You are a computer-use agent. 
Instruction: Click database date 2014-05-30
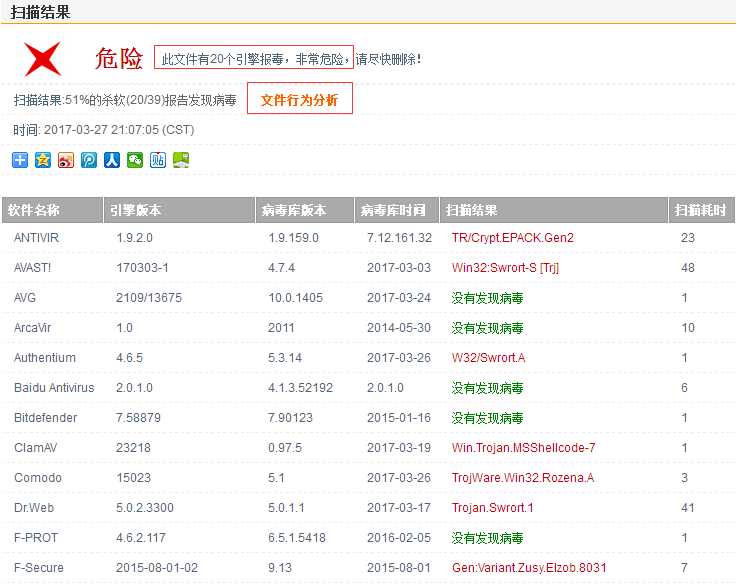[x=399, y=328]
